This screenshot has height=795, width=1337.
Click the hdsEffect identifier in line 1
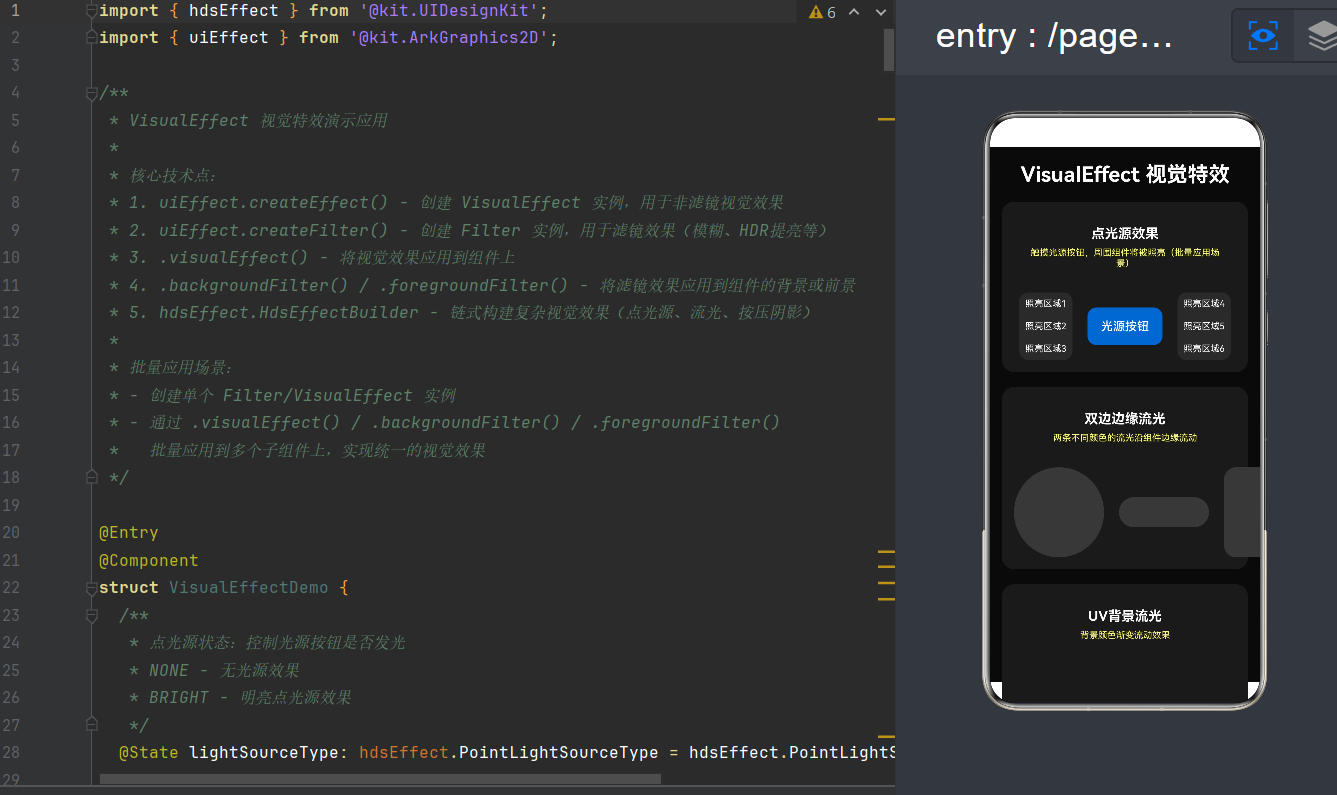[234, 11]
